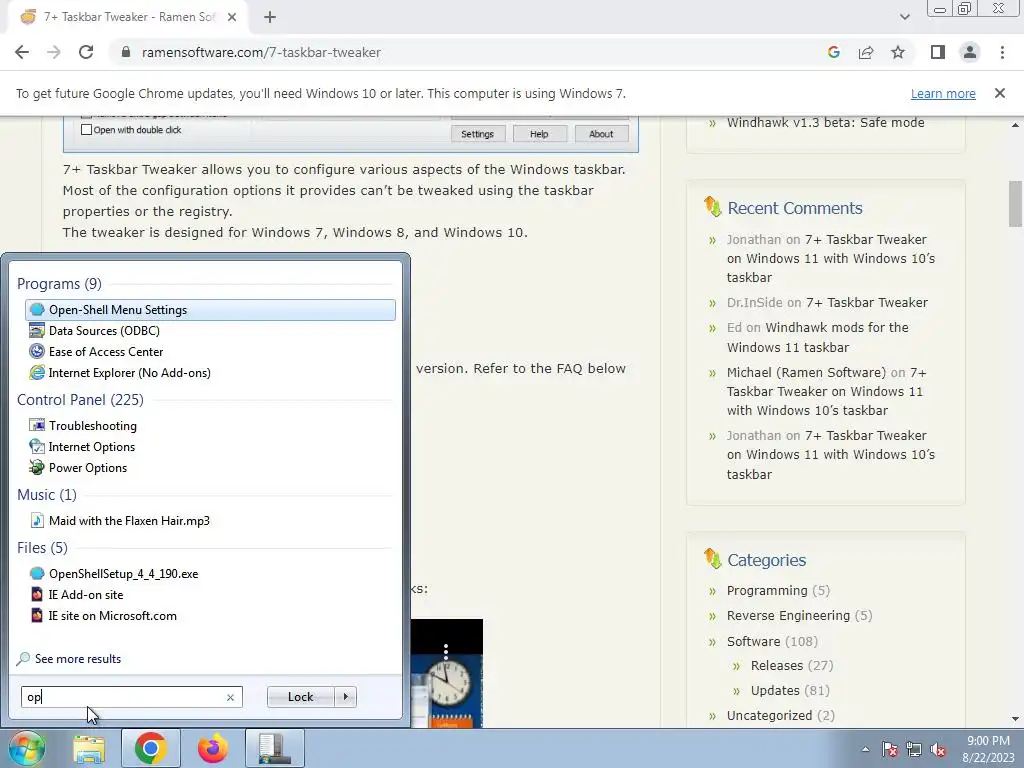Click the muted volume tray icon
This screenshot has width=1024, height=768.
pyautogui.click(x=938, y=750)
